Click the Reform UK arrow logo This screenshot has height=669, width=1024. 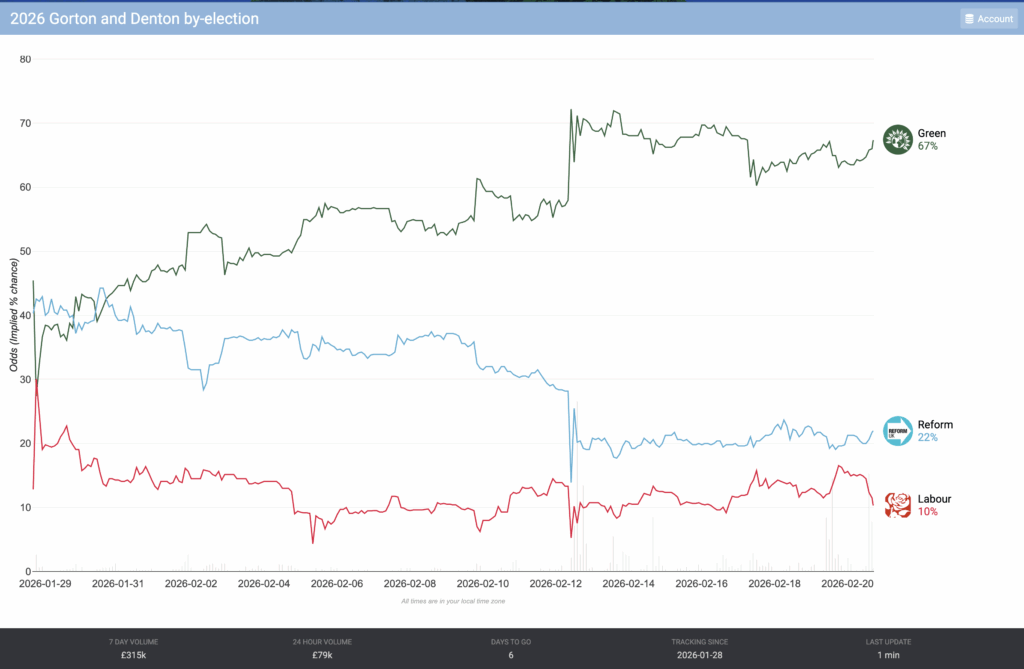[898, 431]
